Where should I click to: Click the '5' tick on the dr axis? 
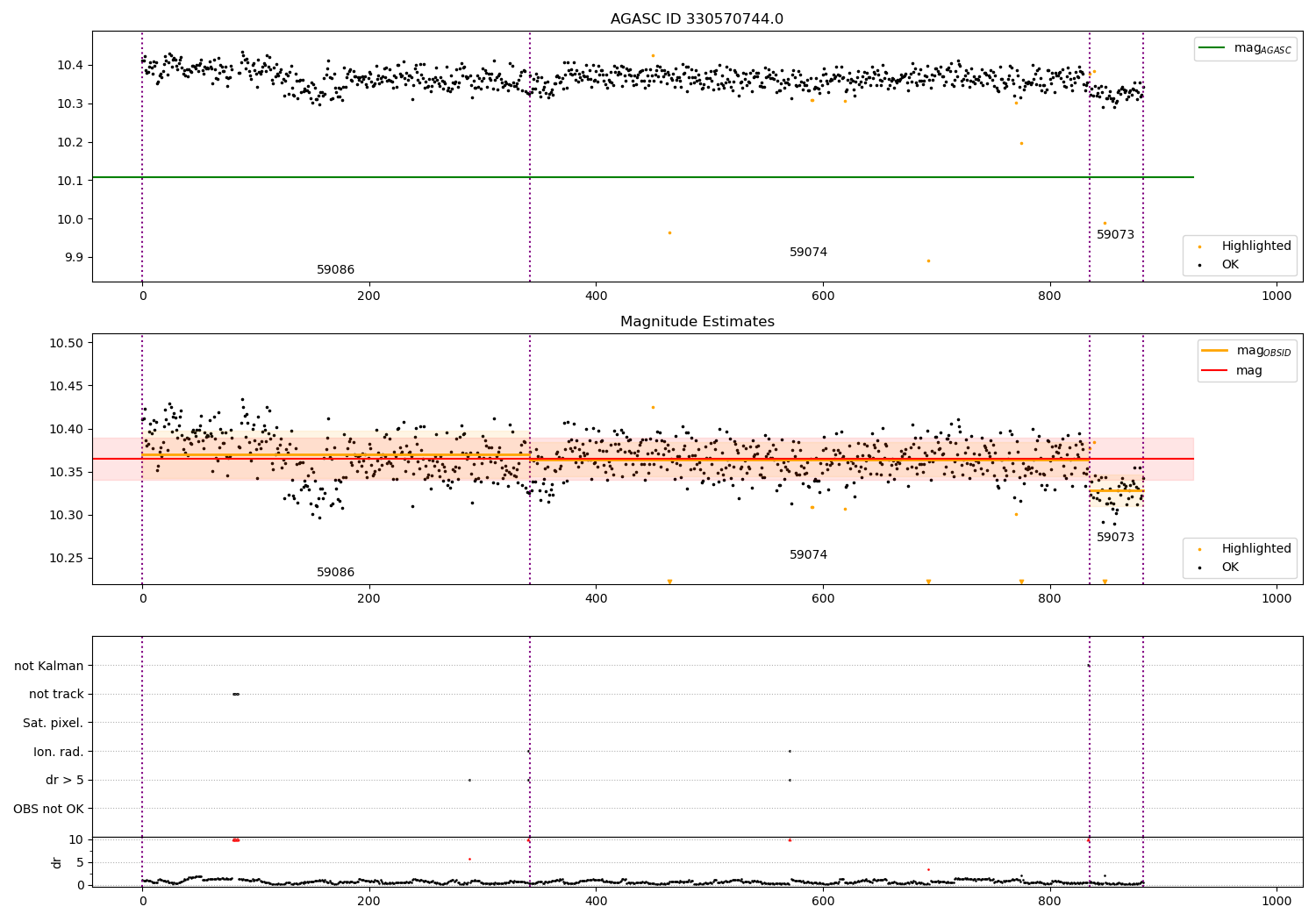80,862
